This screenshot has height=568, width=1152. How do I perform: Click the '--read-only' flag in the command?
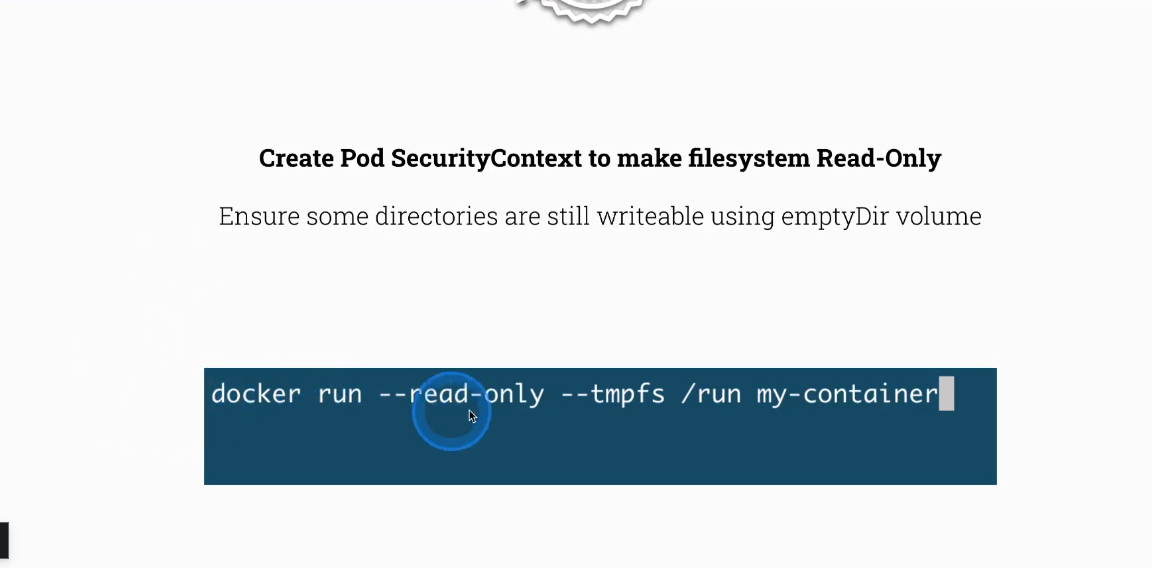[461, 394]
